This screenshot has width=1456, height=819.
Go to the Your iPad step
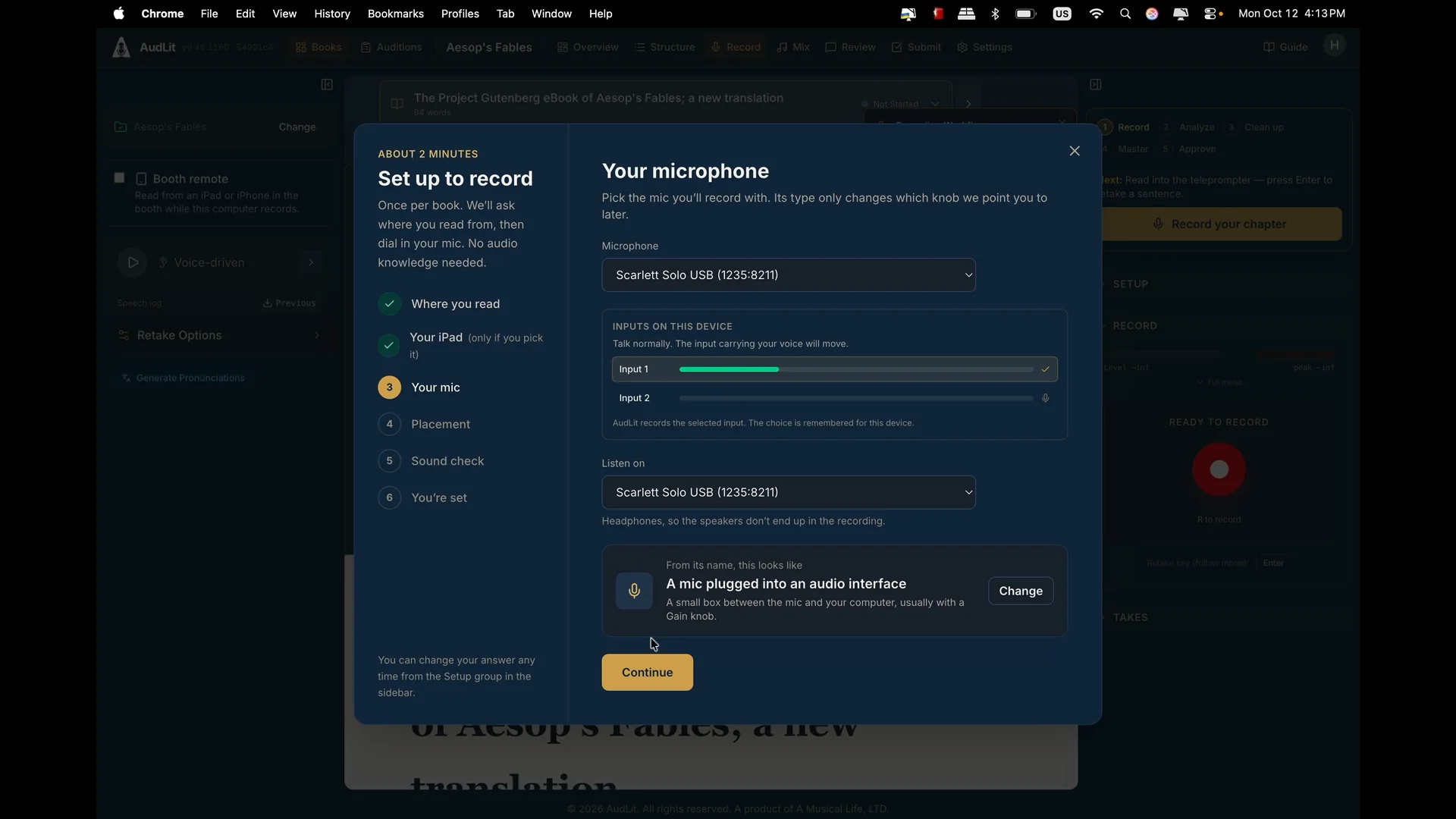[x=461, y=345]
